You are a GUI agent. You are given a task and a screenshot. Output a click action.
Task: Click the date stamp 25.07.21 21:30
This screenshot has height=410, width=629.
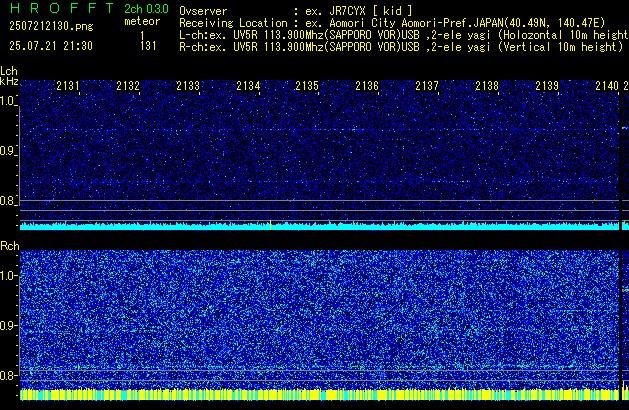point(51,46)
